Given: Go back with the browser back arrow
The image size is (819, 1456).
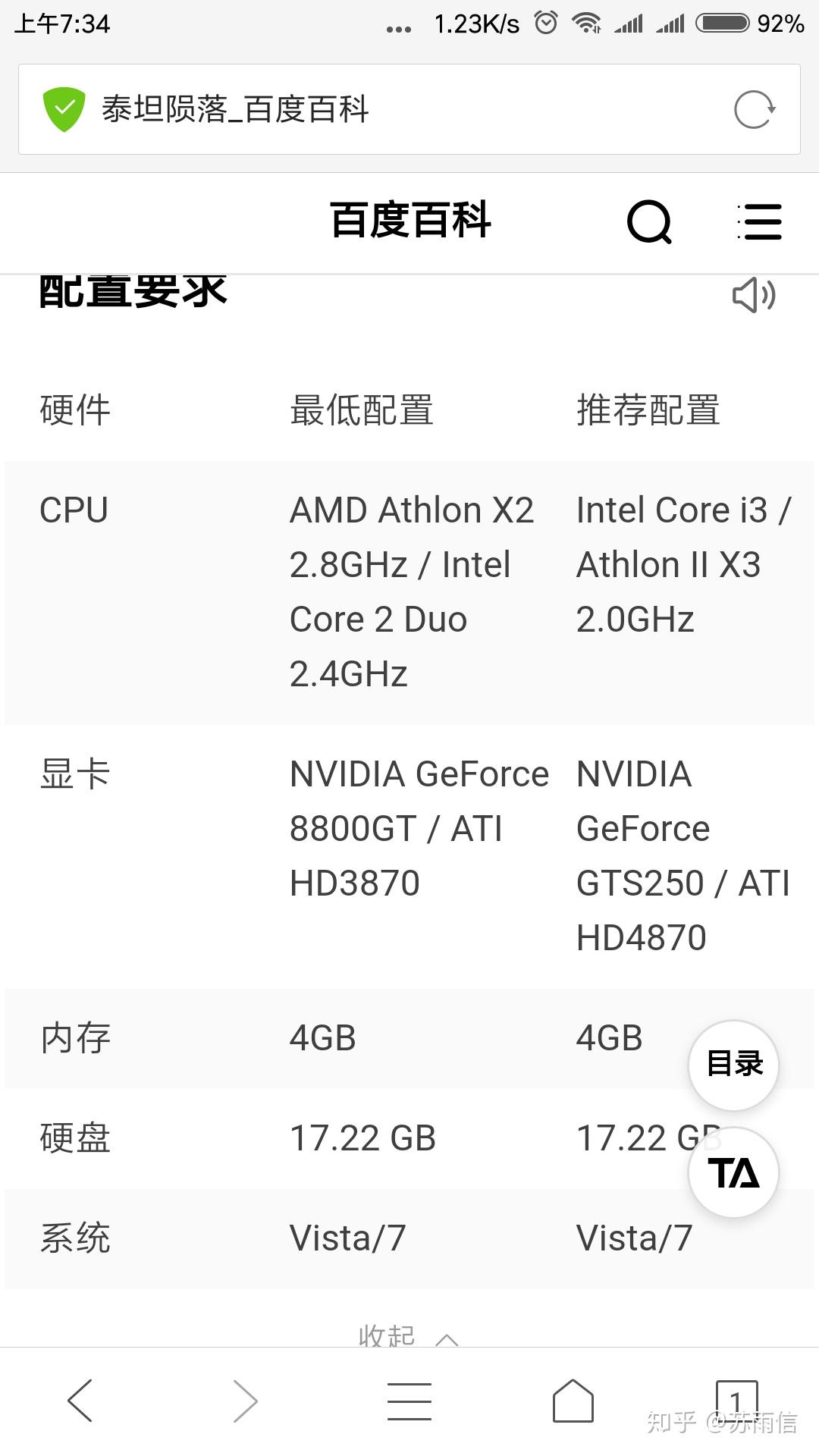Looking at the screenshot, I should [x=80, y=1400].
